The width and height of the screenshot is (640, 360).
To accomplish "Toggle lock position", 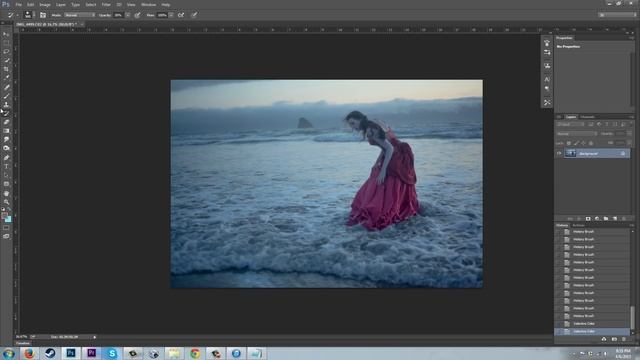I will (x=584, y=143).
